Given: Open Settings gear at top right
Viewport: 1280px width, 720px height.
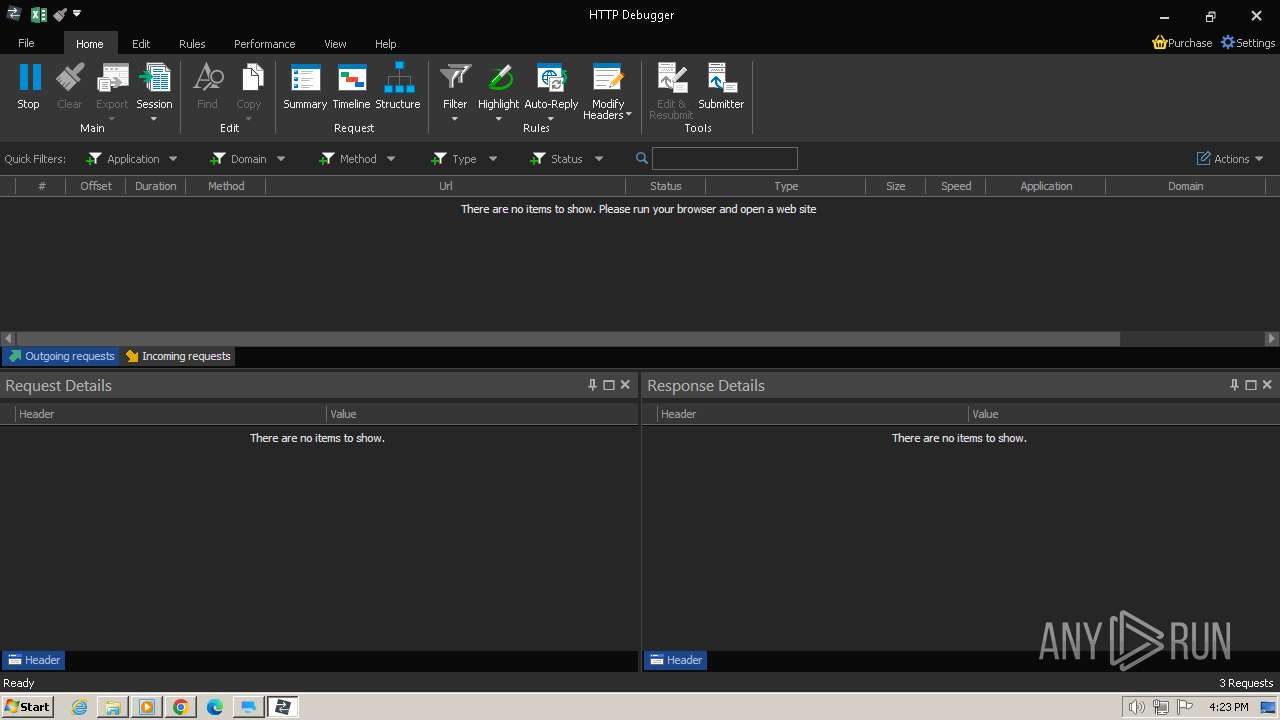Looking at the screenshot, I should click(1248, 43).
